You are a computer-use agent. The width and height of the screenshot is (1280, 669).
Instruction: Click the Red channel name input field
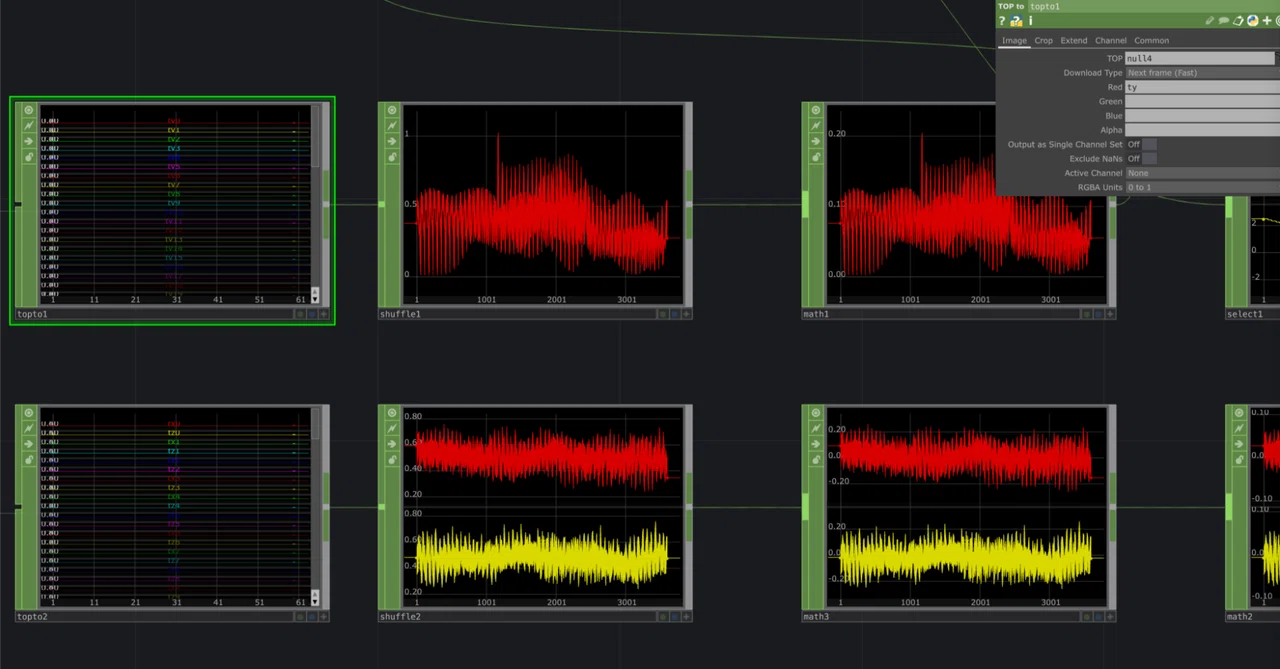coord(1201,87)
